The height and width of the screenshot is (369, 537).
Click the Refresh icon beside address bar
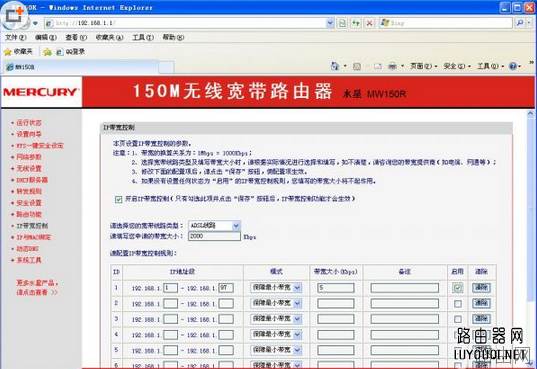click(356, 23)
